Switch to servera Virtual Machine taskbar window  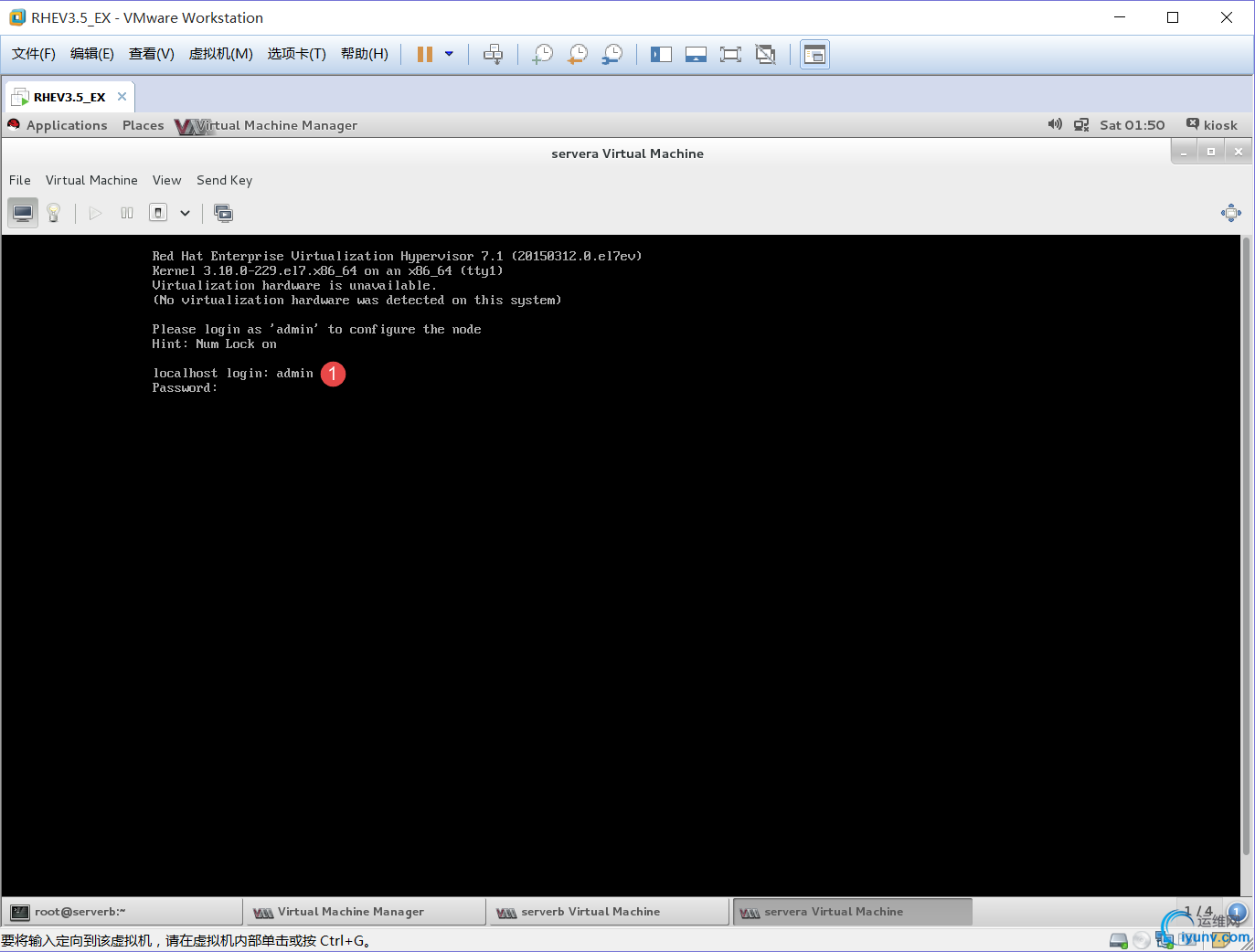coord(852,912)
